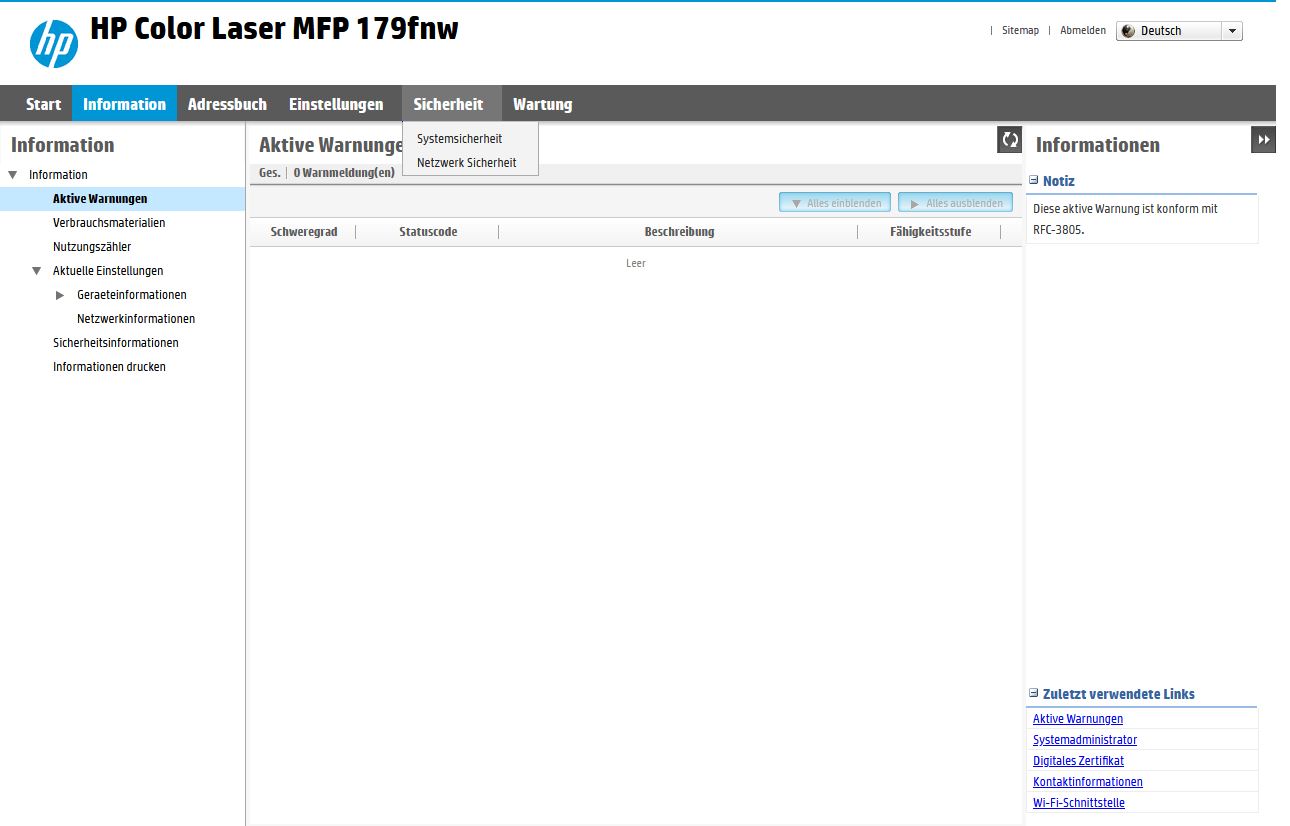Open the Kontaktinformationen recent link
This screenshot has width=1290, height=826.
point(1088,782)
